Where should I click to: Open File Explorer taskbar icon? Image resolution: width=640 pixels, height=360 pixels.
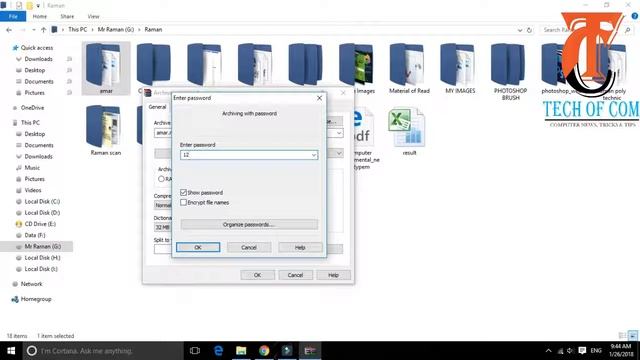pos(241,351)
